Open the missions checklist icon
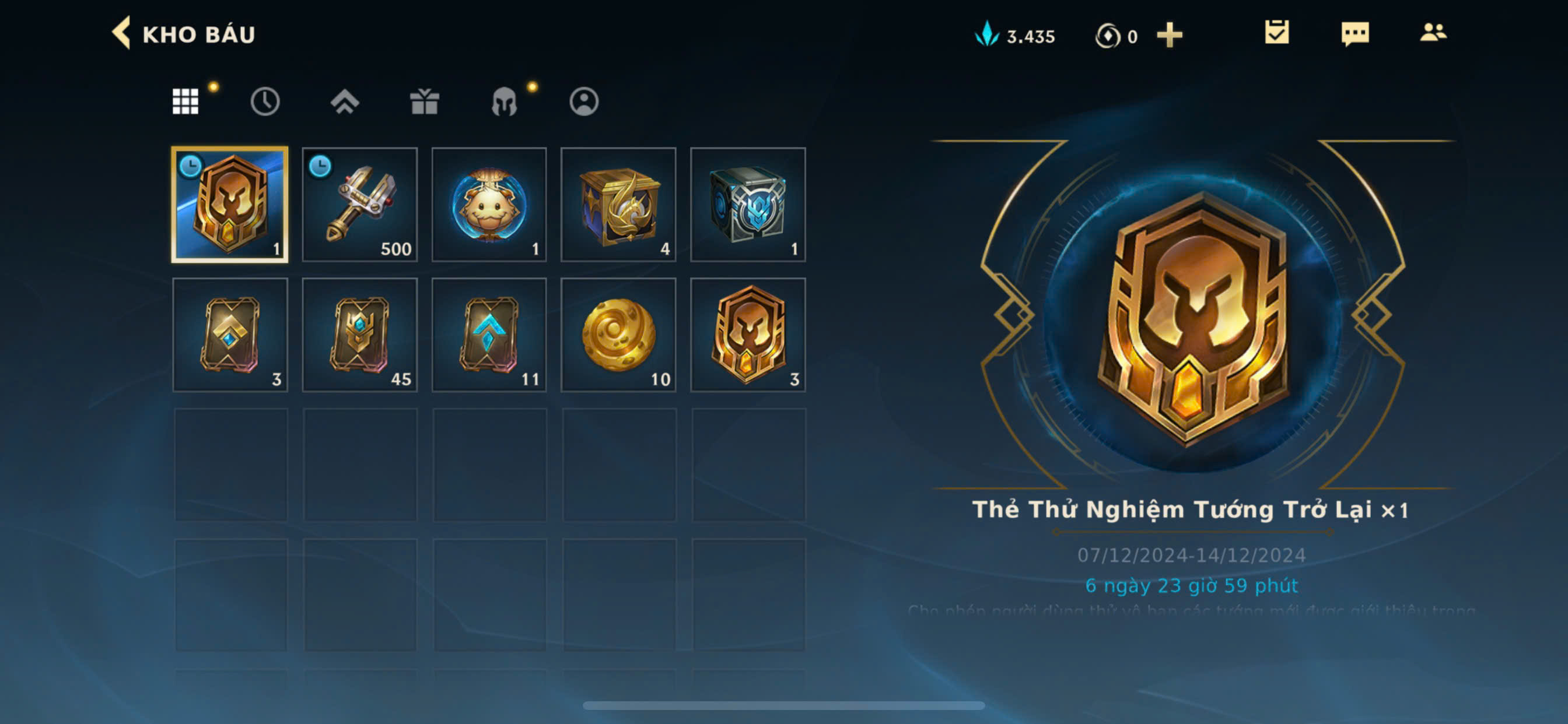This screenshot has width=1568, height=724. tap(1276, 32)
